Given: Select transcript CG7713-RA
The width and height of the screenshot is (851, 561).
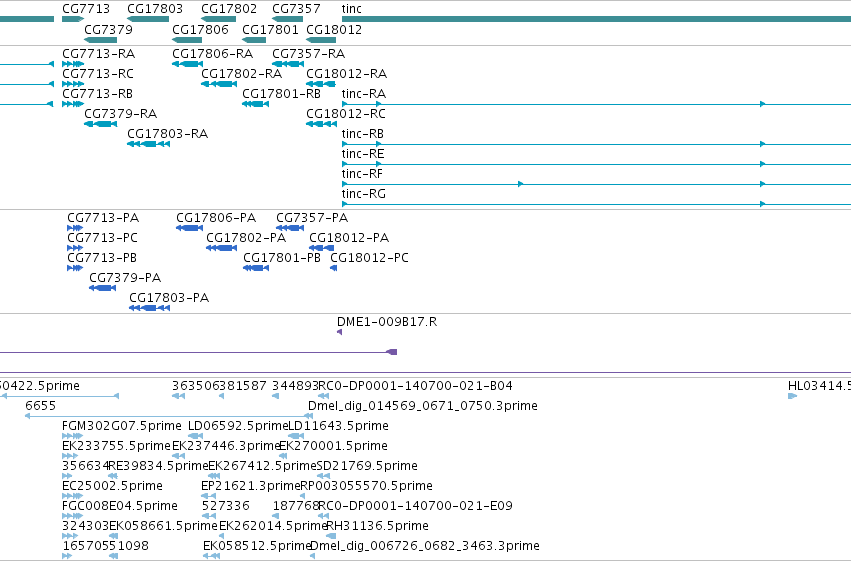Looking at the screenshot, I should point(73,64).
